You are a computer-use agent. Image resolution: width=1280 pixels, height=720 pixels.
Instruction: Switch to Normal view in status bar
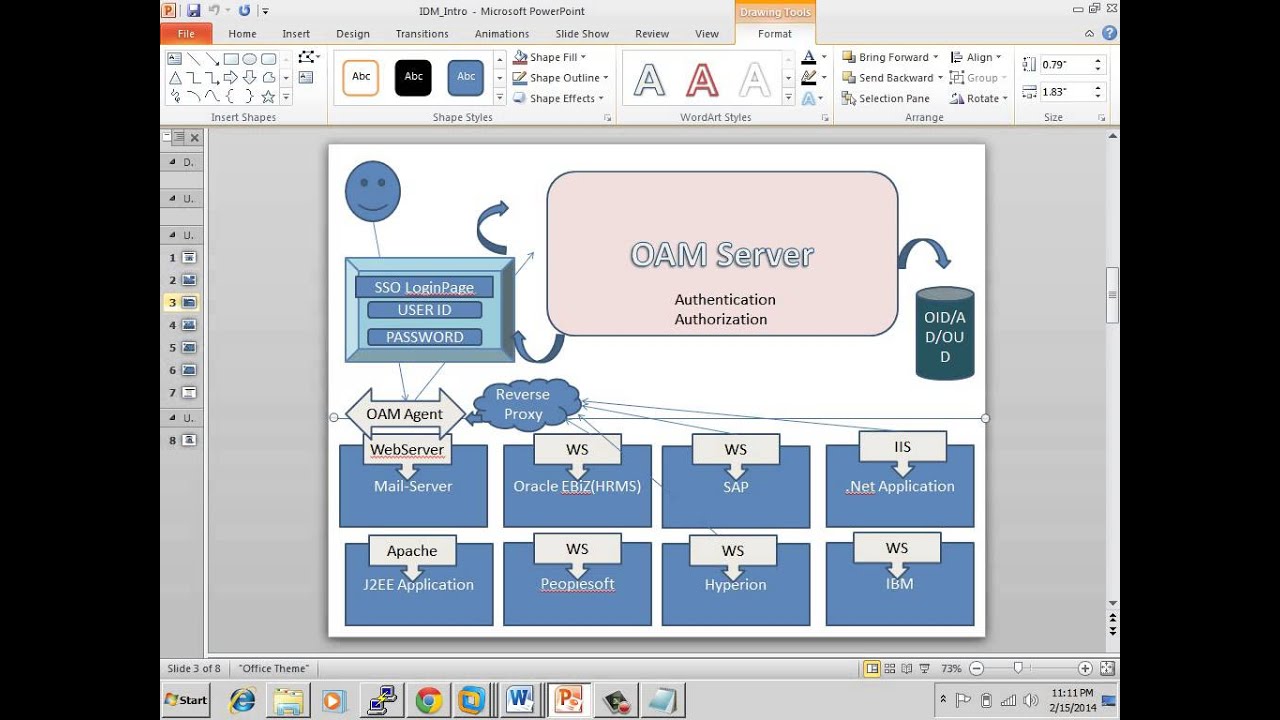[x=872, y=668]
